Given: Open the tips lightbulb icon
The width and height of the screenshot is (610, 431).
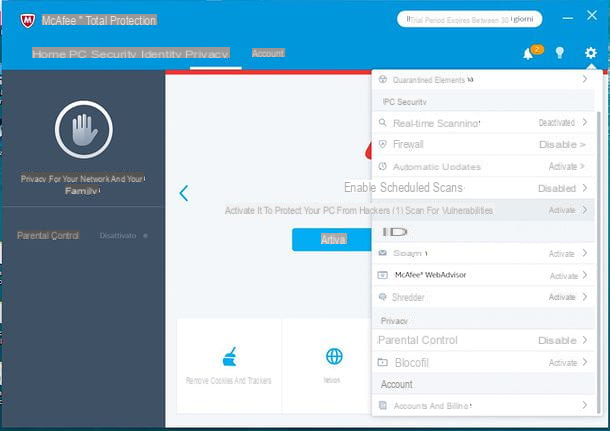Looking at the screenshot, I should (x=559, y=53).
